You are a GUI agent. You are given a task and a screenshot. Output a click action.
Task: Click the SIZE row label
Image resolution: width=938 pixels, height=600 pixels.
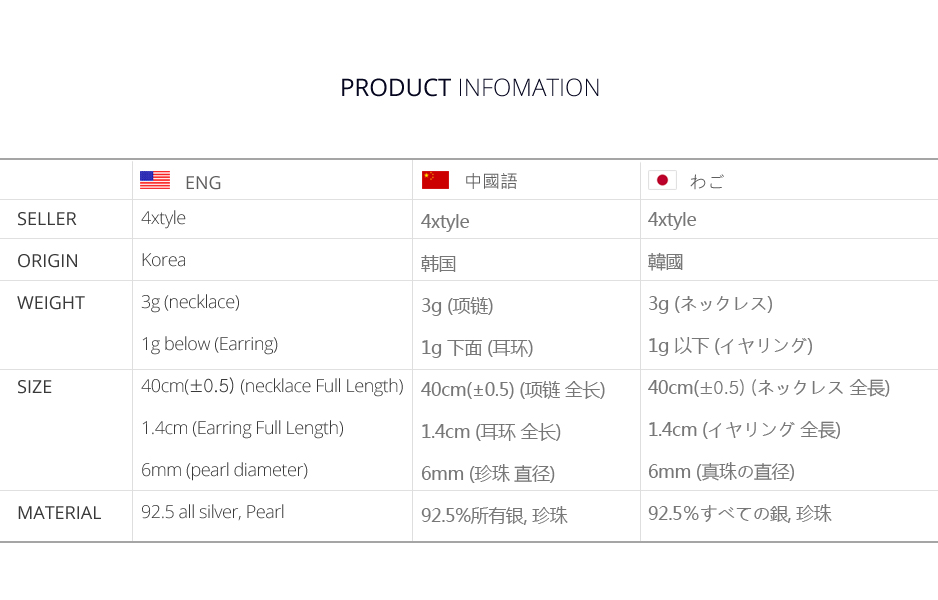pyautogui.click(x=35, y=387)
